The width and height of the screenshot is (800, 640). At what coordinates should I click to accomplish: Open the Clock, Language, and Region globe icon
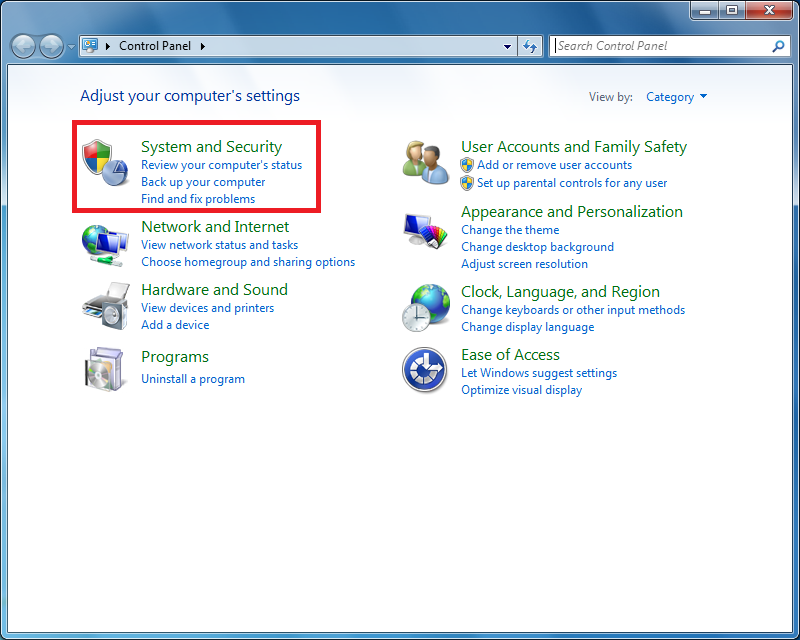pyautogui.click(x=426, y=308)
